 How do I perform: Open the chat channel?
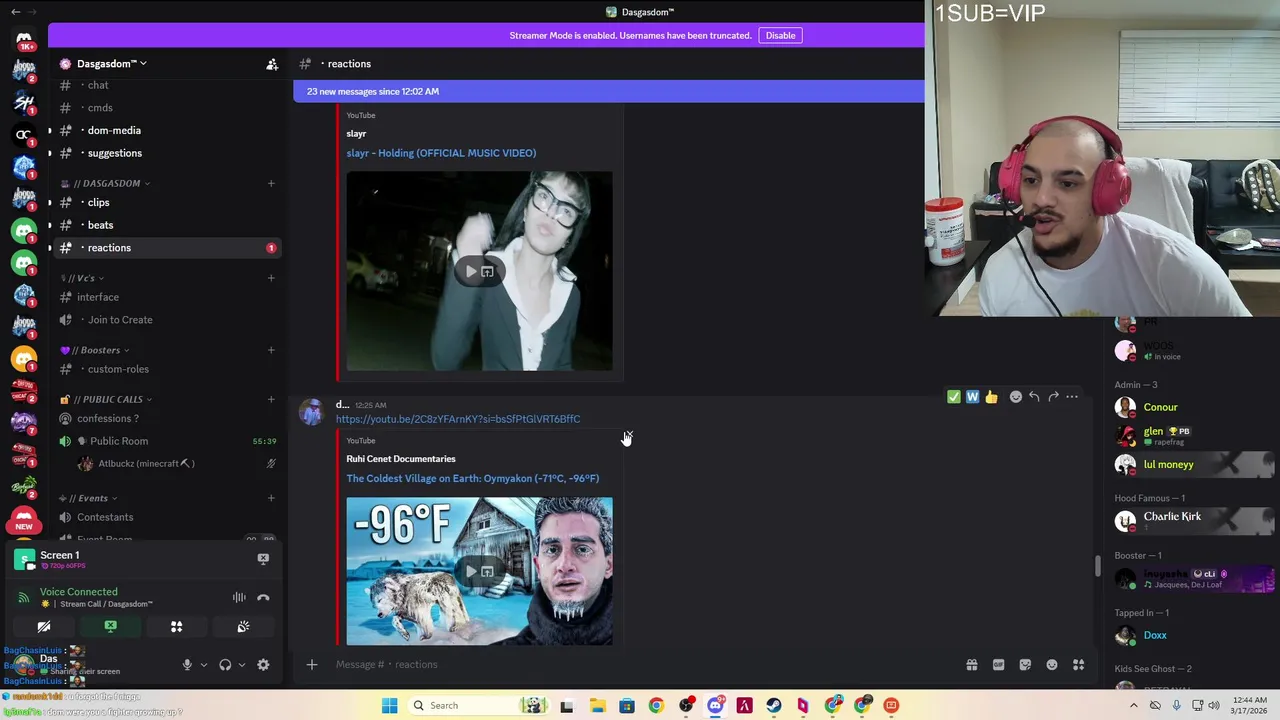coord(167,85)
